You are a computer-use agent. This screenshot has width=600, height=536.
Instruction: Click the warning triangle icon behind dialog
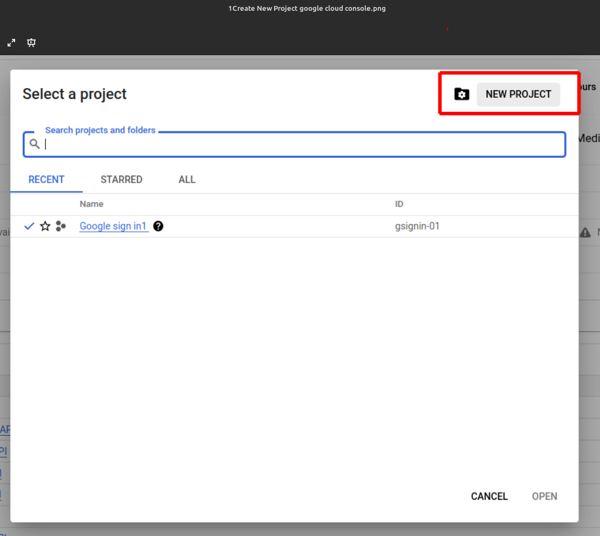(x=585, y=232)
